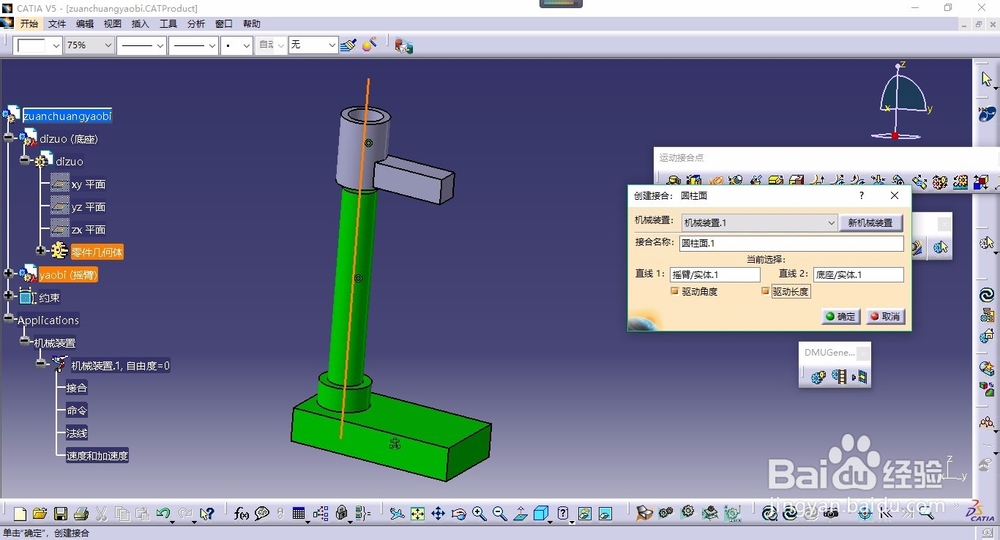The image size is (1000, 540).
Task: Expand the 零件几何体 tree node
Action: click(x=41, y=251)
